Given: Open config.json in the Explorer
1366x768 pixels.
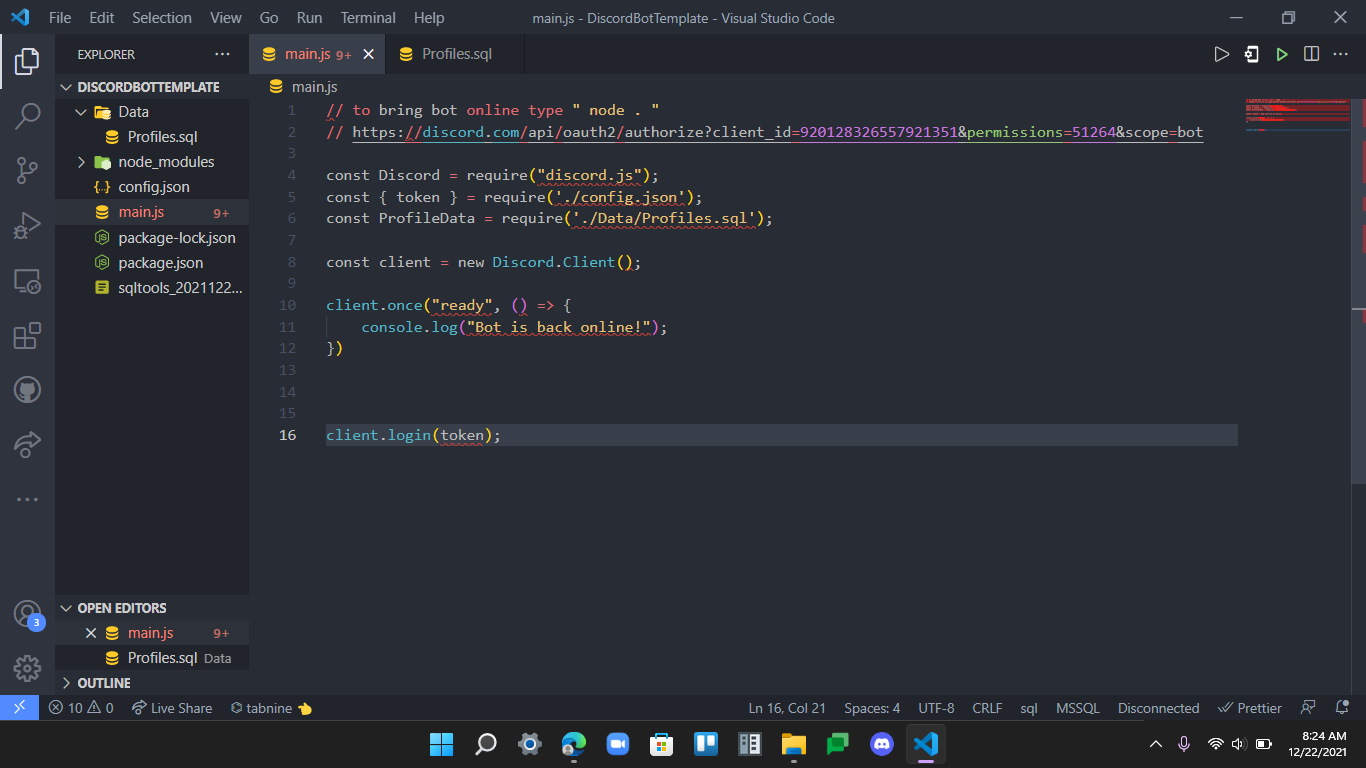Looking at the screenshot, I should (152, 187).
